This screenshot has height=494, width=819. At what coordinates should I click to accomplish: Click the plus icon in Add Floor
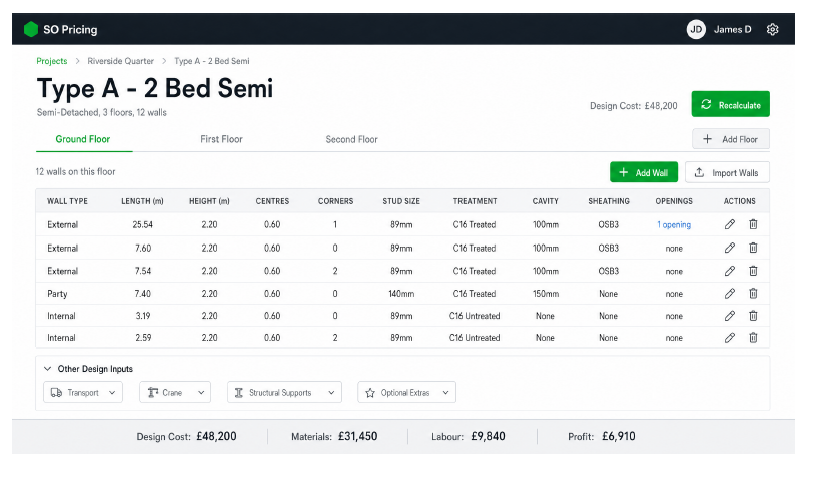(707, 139)
